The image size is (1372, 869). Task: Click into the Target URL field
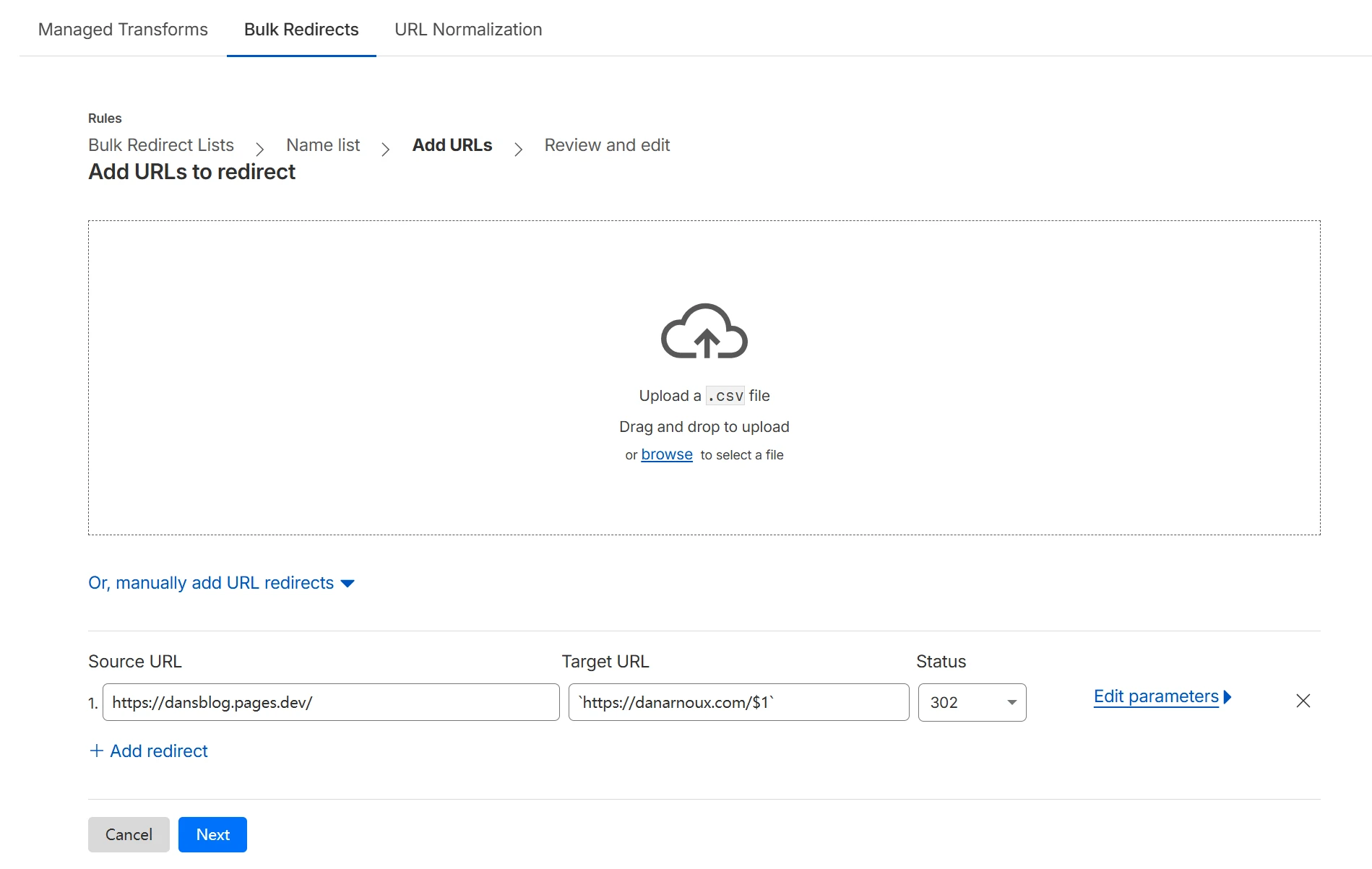738,702
